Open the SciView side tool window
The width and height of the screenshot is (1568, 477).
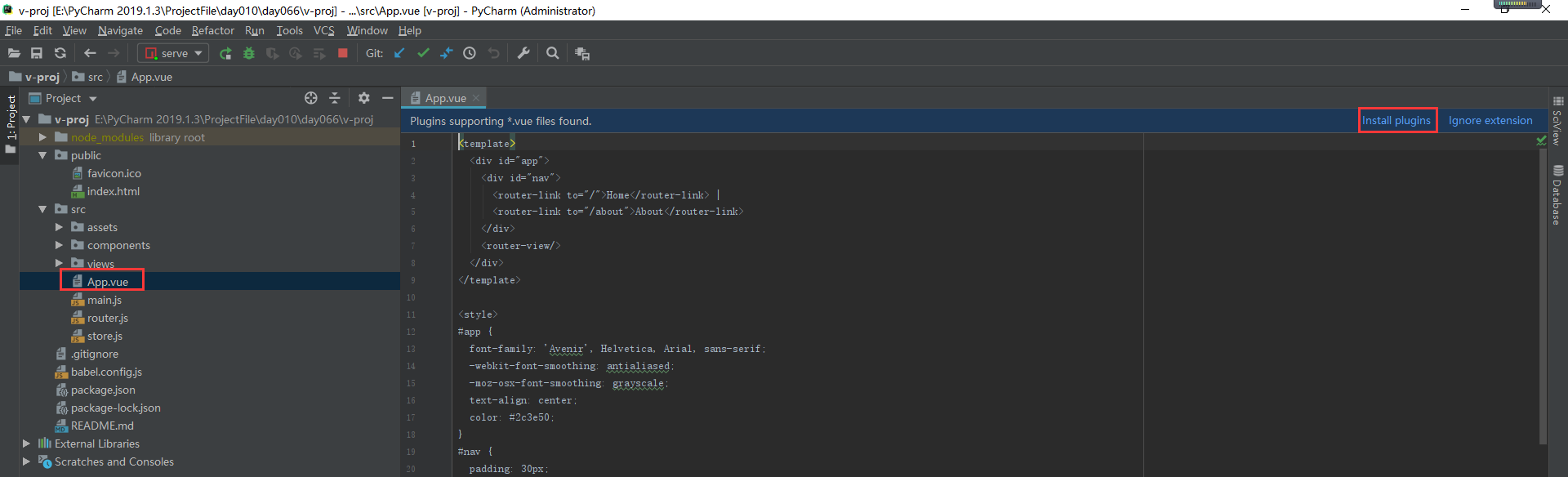[x=1558, y=121]
